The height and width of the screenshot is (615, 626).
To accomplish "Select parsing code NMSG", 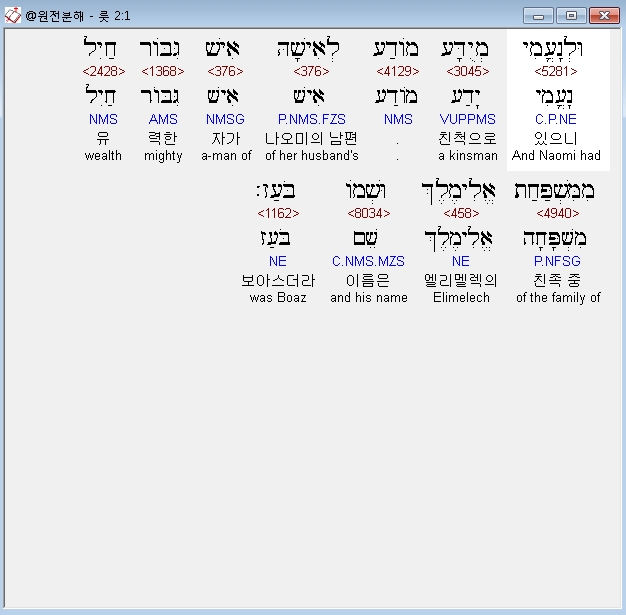I will point(225,119).
